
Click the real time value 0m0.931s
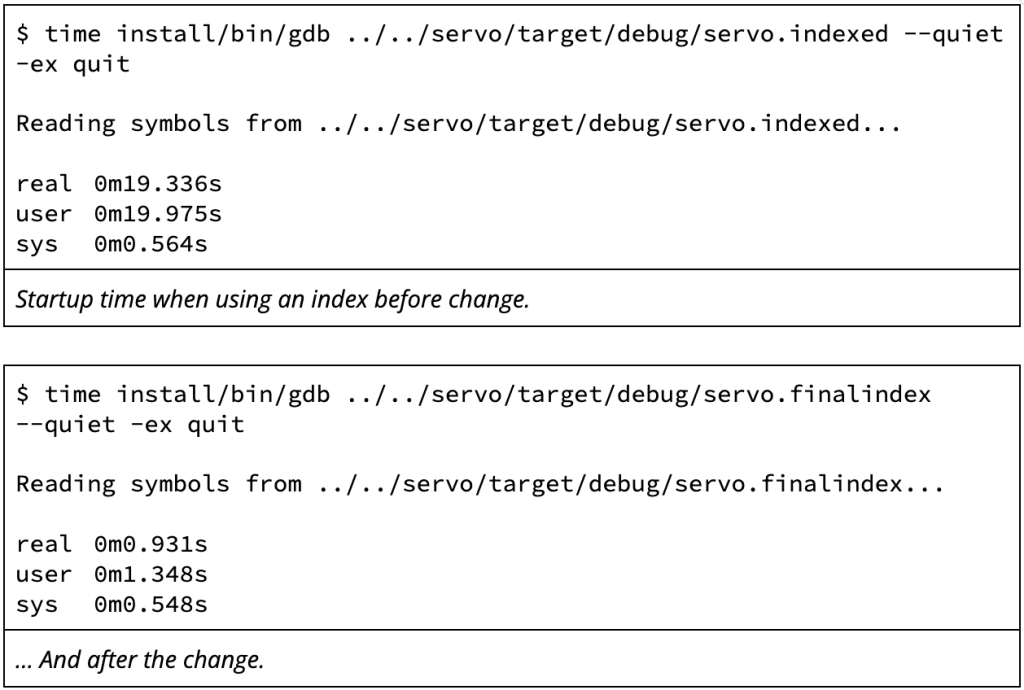[151, 544]
